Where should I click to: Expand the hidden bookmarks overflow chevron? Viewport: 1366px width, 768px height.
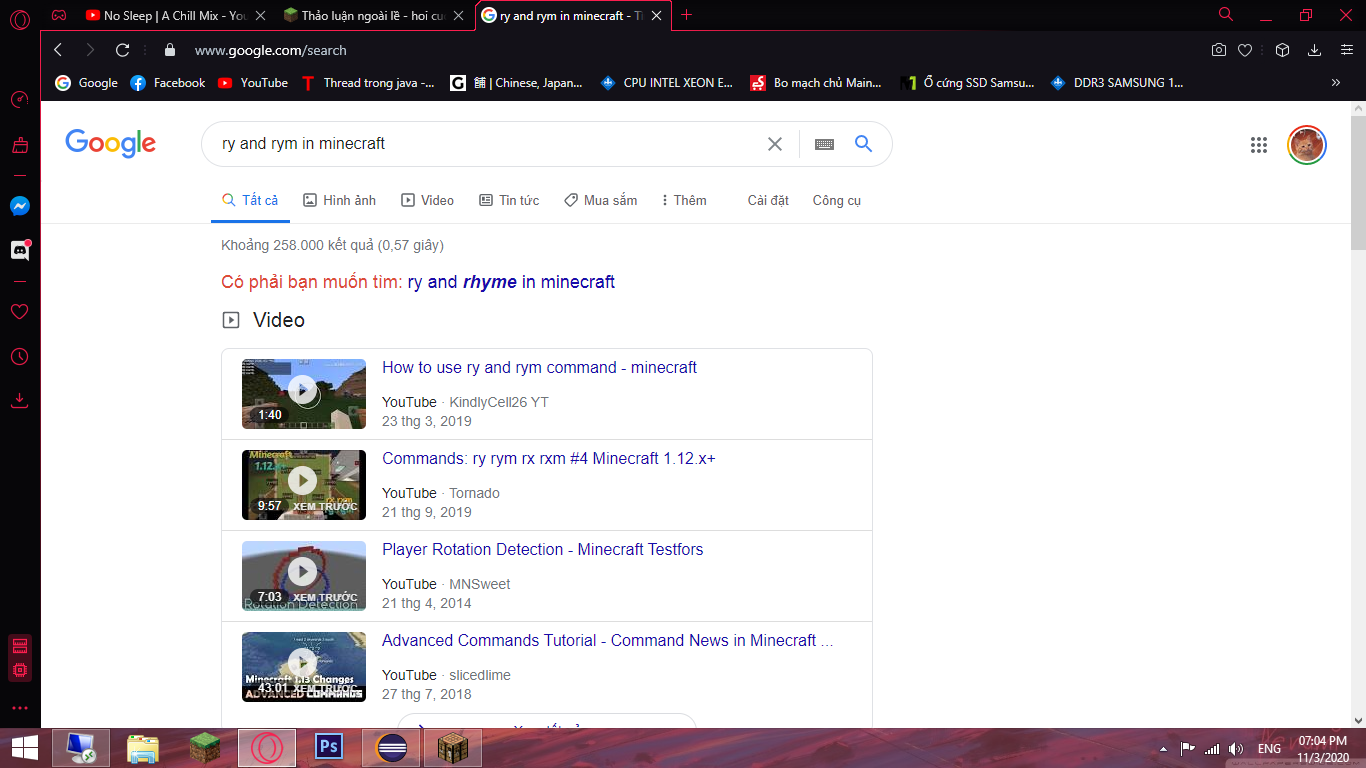[x=1335, y=83]
